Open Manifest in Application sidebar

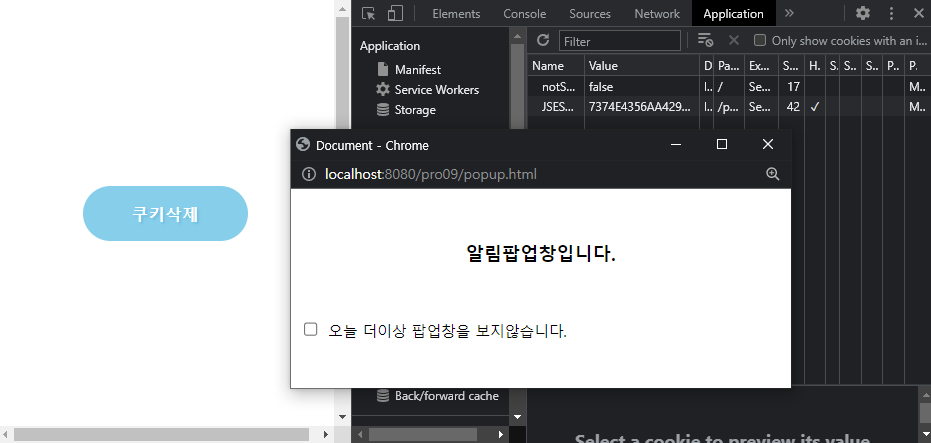(x=417, y=69)
